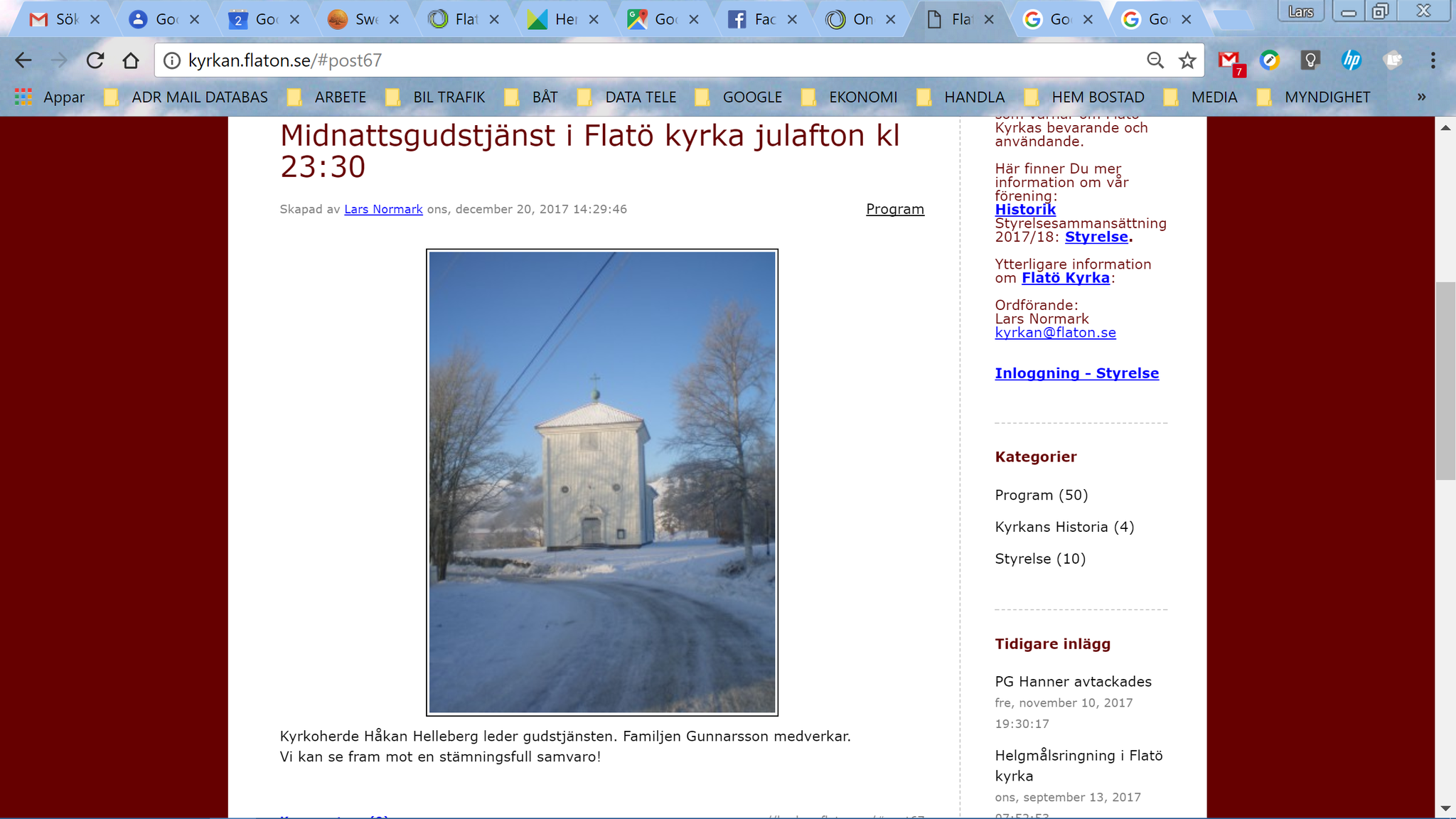
Task: Open the Program category link on post
Action: (x=895, y=209)
